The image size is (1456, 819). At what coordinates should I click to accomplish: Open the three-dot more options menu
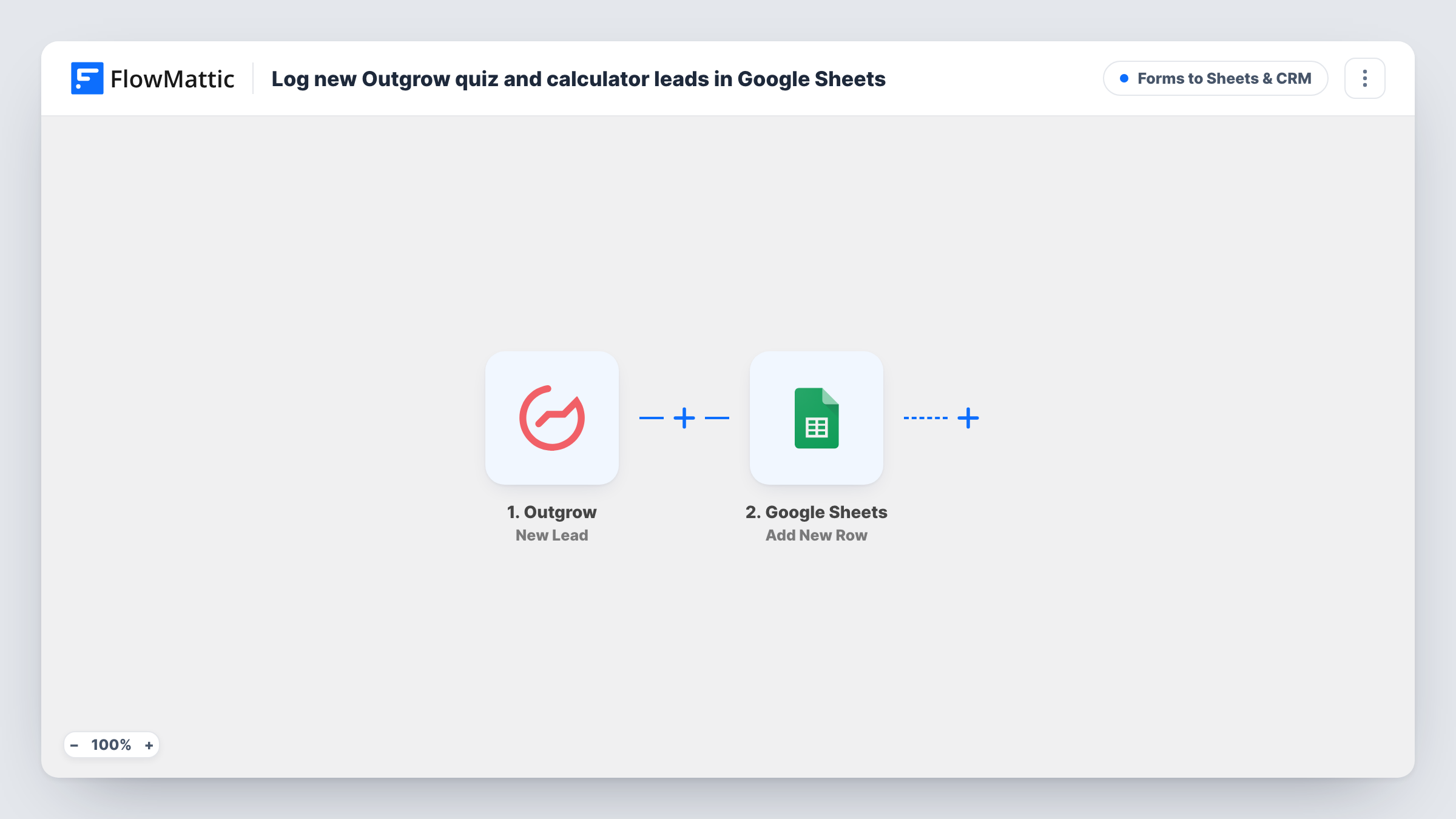[1364, 78]
